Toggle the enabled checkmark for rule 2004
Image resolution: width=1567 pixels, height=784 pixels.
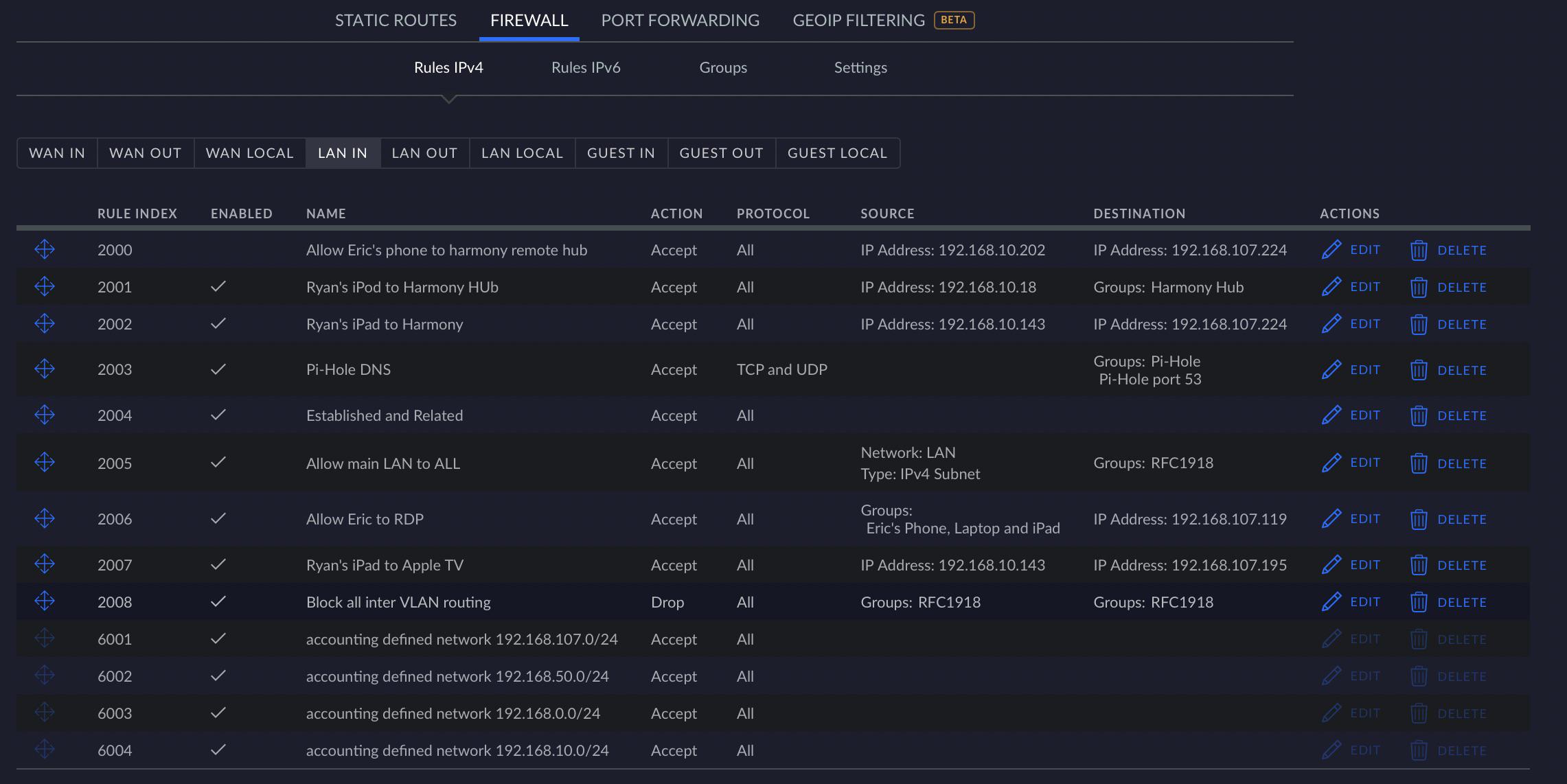tap(218, 415)
